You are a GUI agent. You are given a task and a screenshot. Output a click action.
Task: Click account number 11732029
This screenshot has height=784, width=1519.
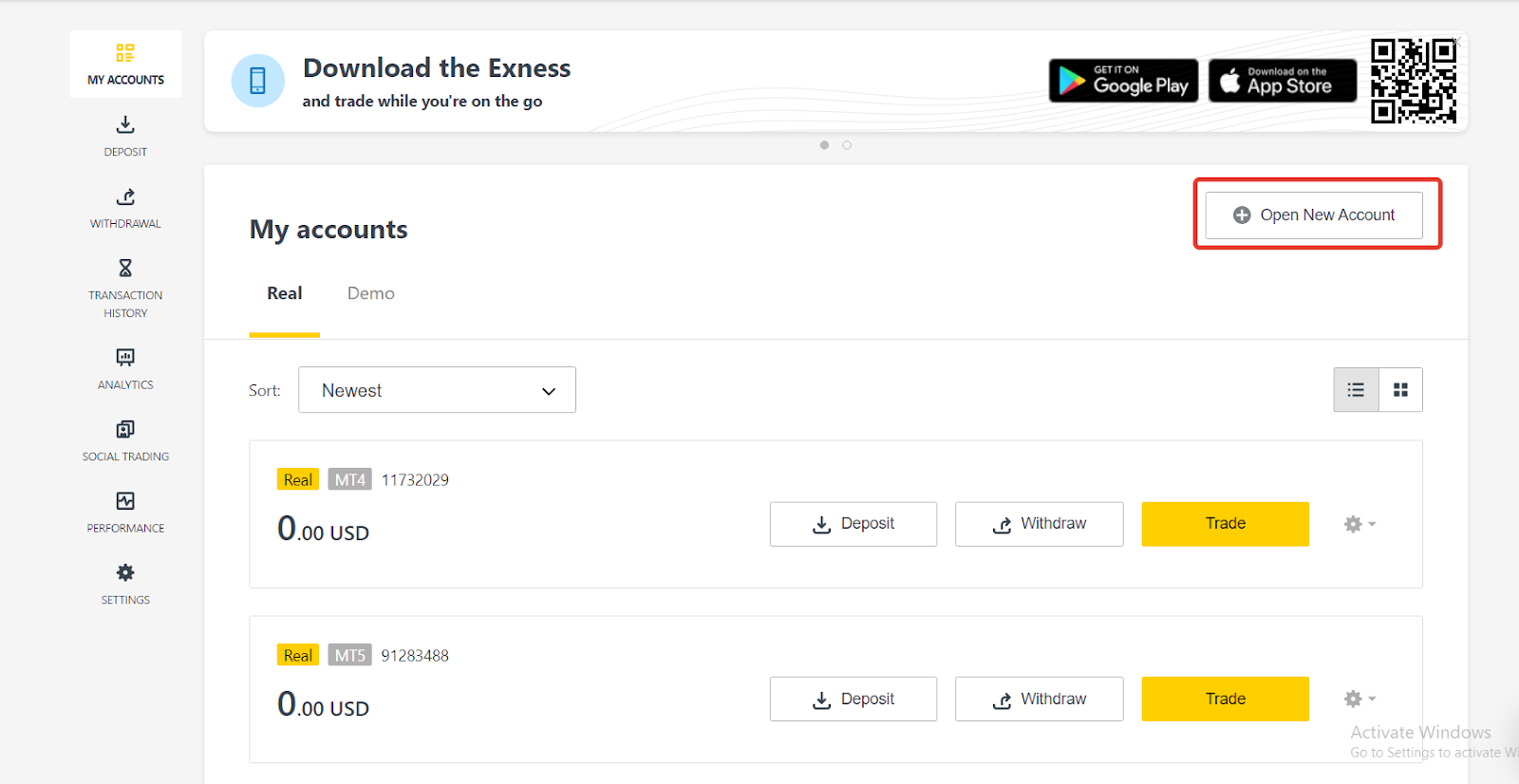point(415,480)
